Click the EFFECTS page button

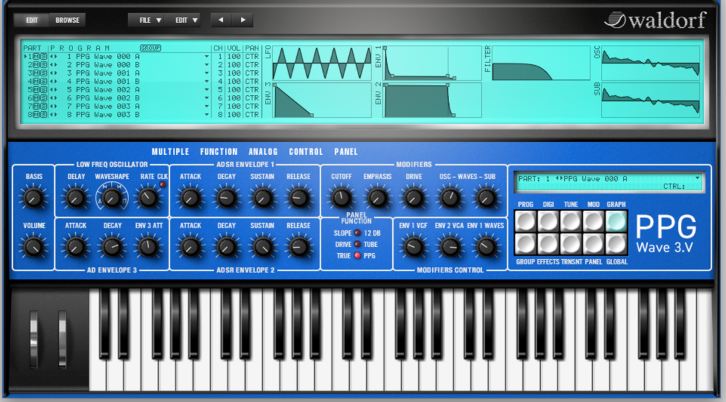click(548, 244)
